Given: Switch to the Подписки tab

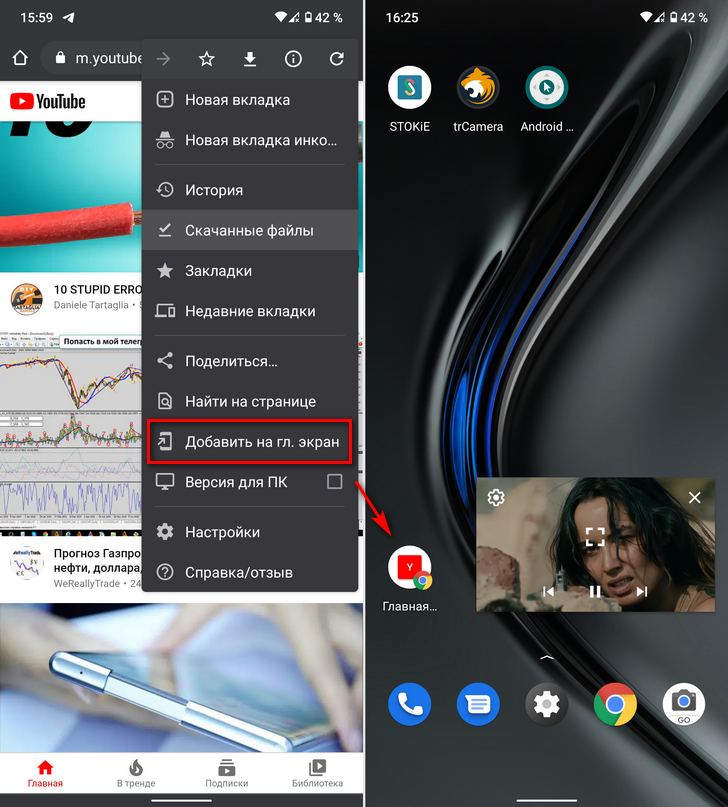Looking at the screenshot, I should (x=226, y=775).
